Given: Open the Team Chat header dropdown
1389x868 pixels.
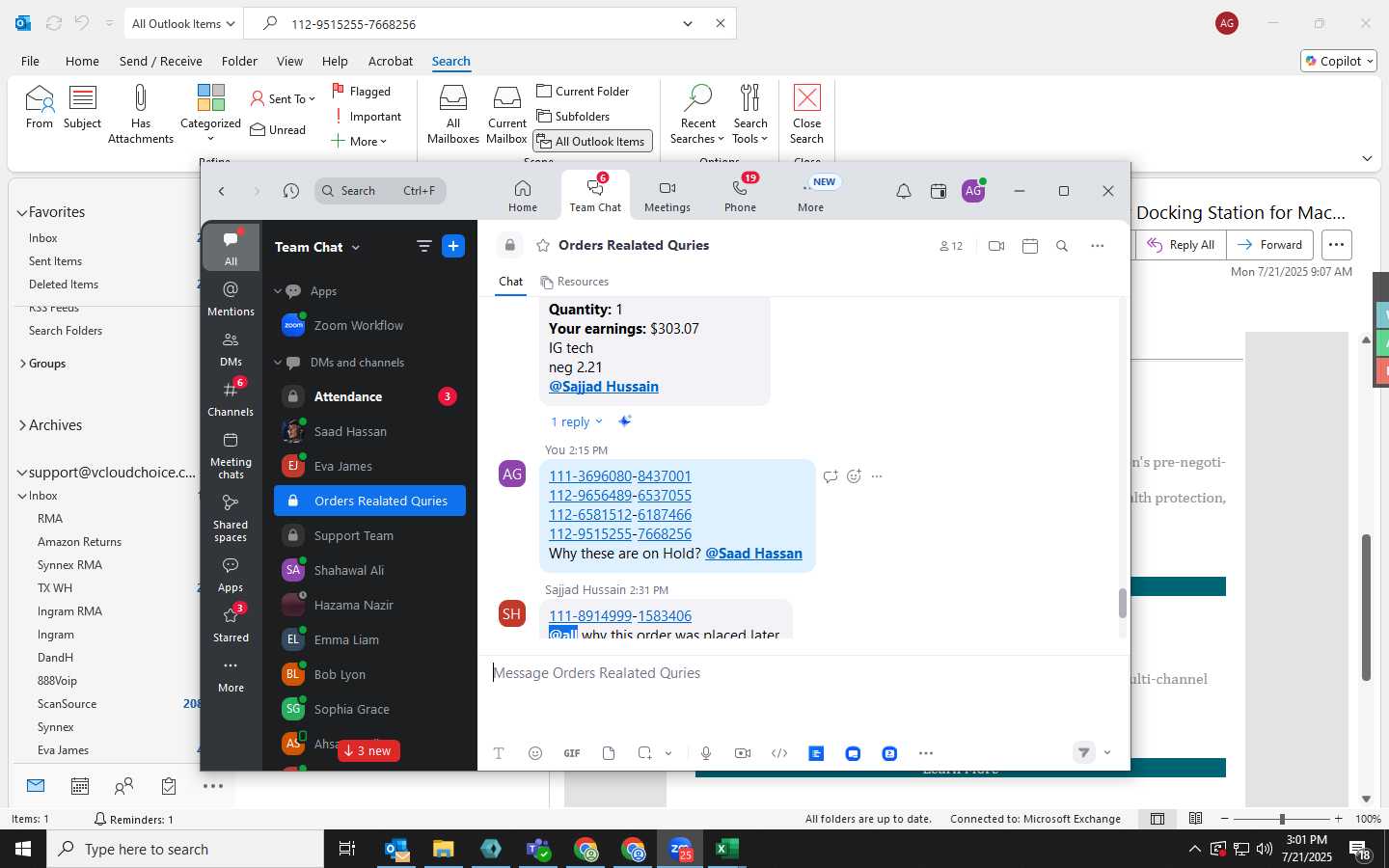Looking at the screenshot, I should point(356,248).
